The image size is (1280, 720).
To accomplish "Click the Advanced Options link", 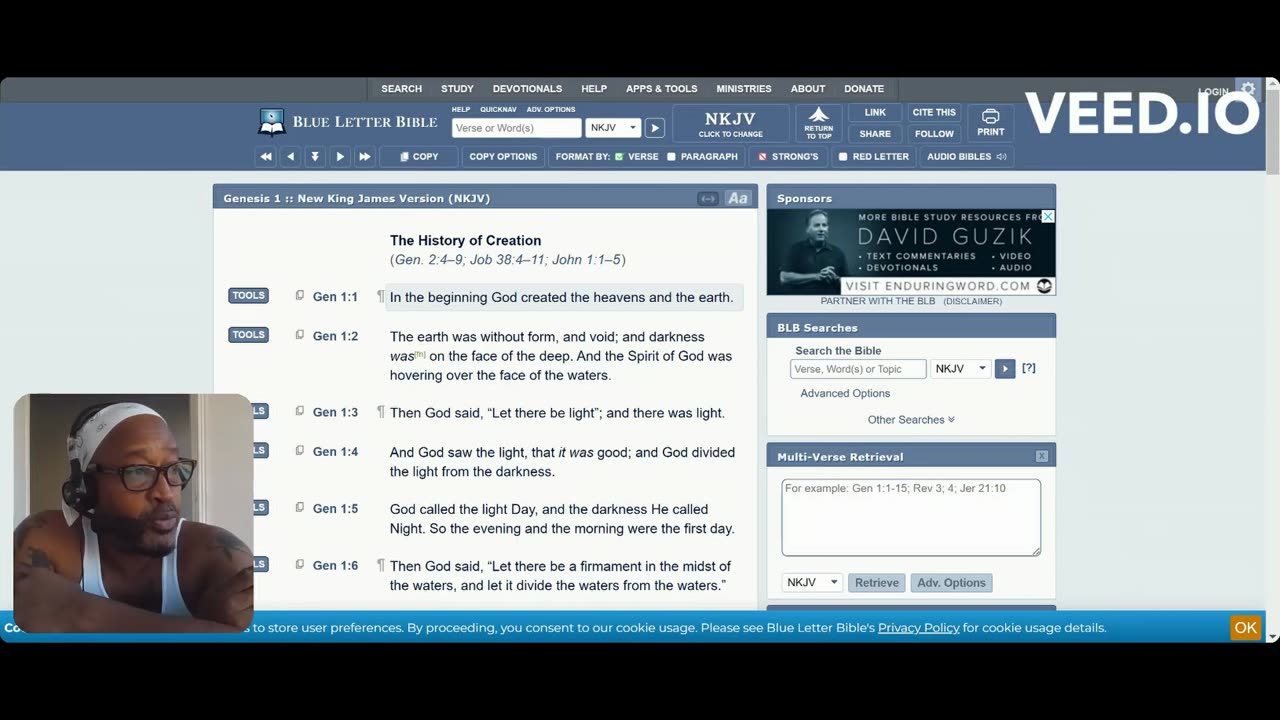I will (x=845, y=394).
